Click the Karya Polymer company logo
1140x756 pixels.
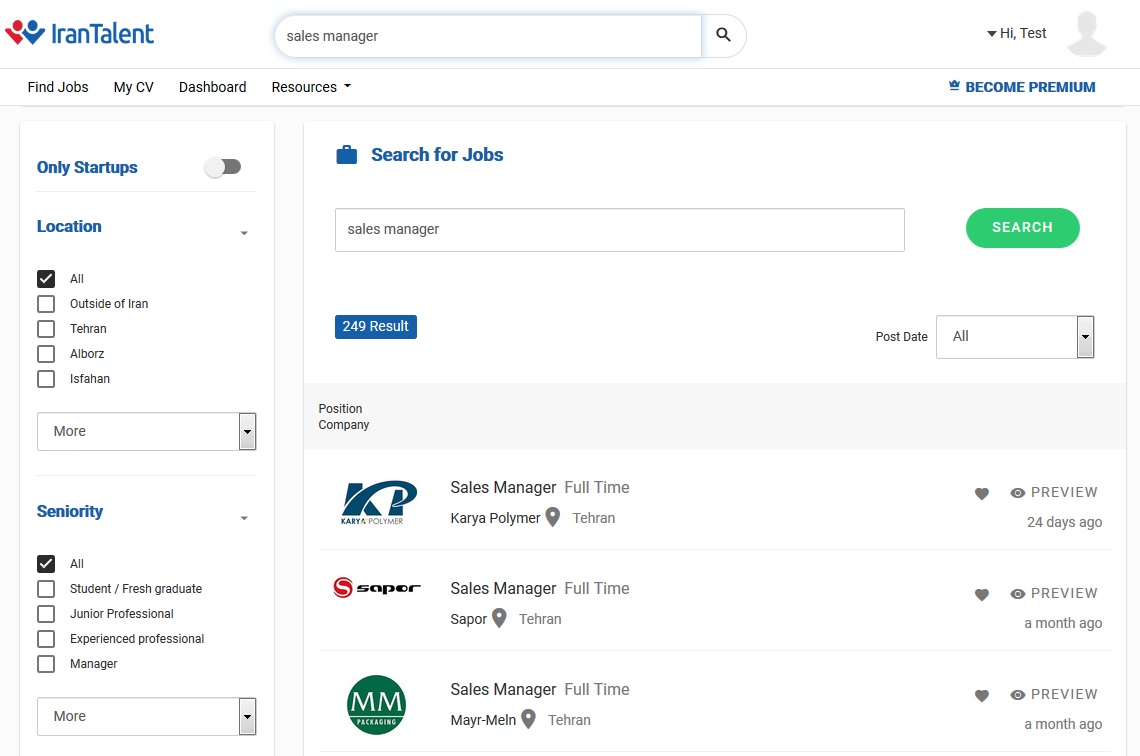[x=379, y=503]
